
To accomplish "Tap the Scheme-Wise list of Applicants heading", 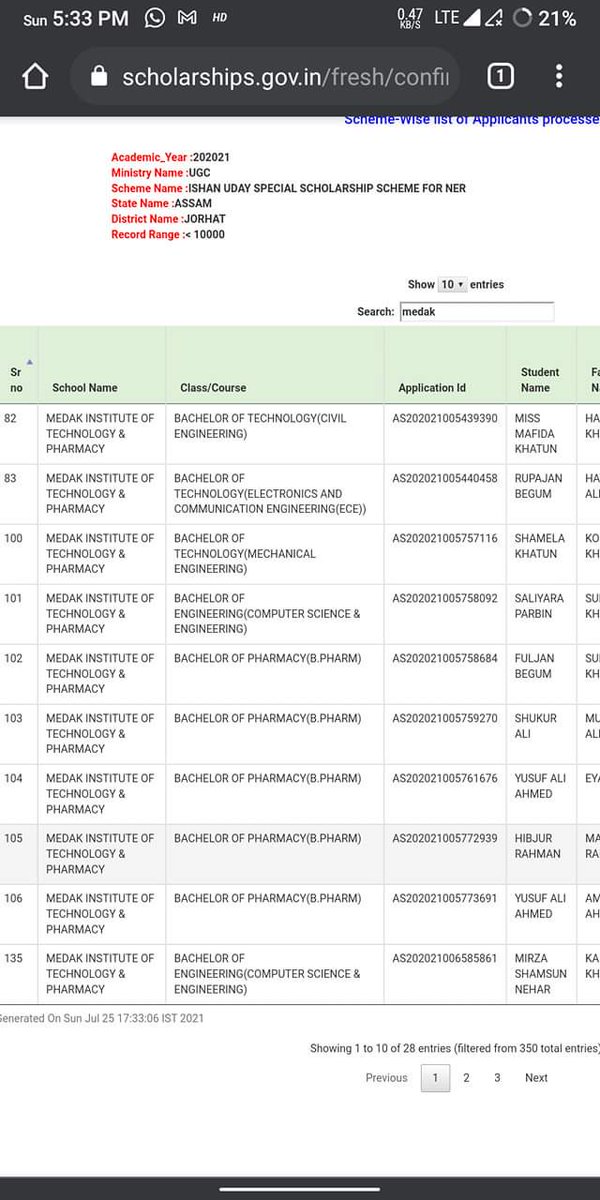I will click(x=471, y=120).
